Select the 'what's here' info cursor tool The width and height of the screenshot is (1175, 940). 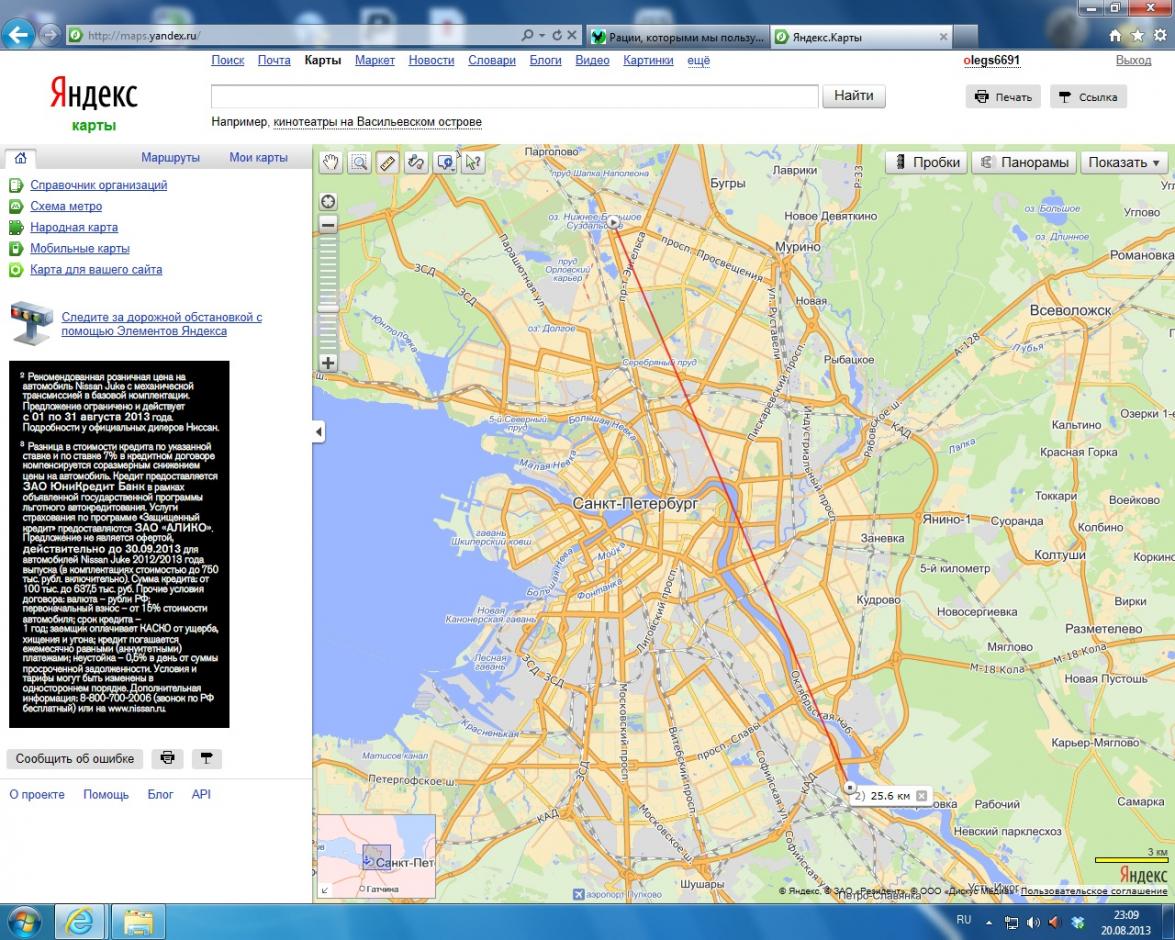click(x=473, y=162)
